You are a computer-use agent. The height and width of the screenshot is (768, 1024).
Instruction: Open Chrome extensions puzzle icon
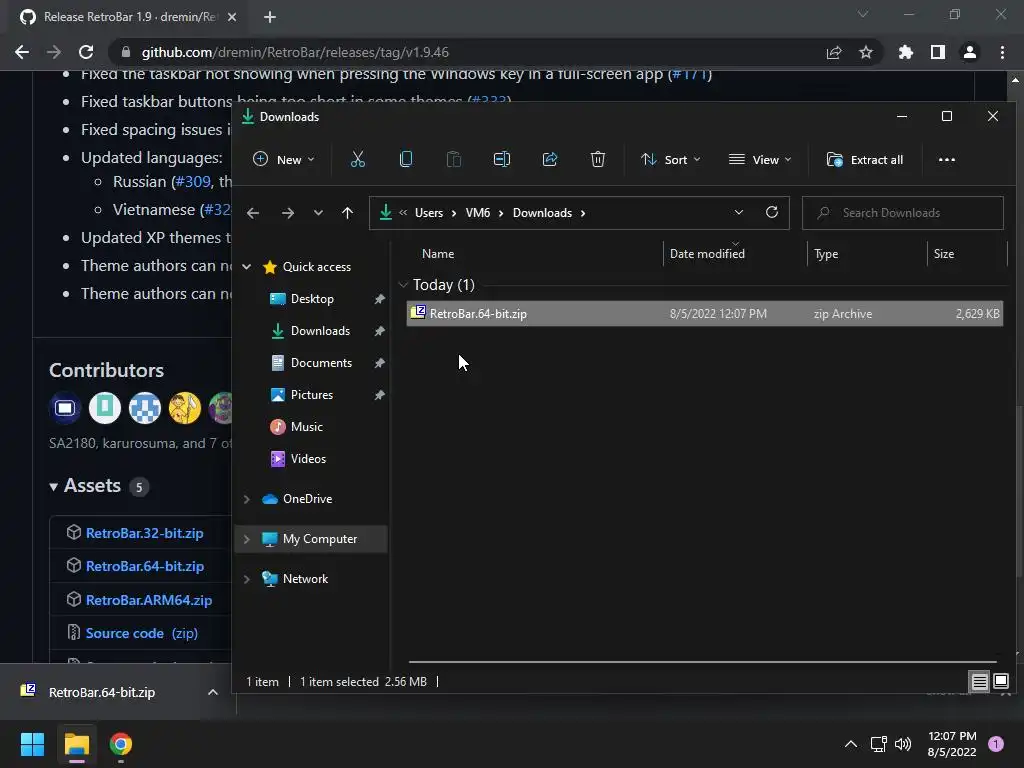(x=905, y=52)
